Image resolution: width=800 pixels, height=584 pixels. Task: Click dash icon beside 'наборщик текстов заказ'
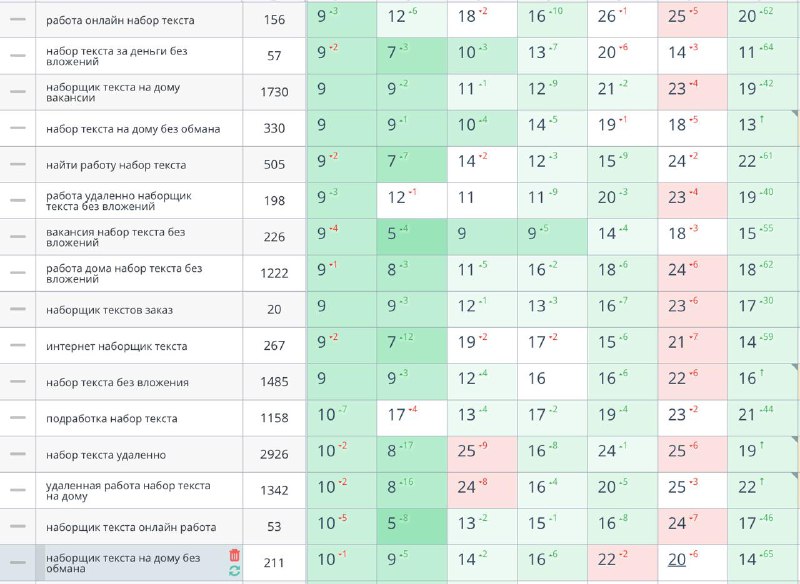[x=18, y=309]
